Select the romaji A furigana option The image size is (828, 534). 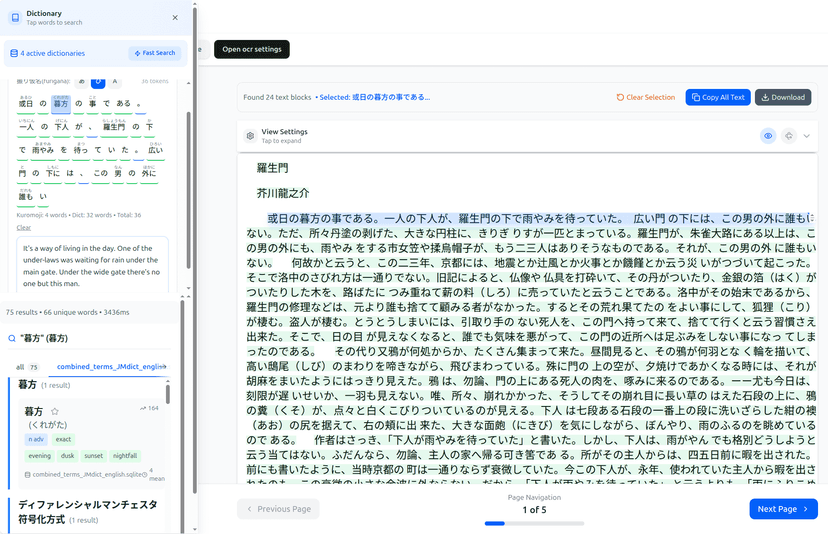click(115, 81)
